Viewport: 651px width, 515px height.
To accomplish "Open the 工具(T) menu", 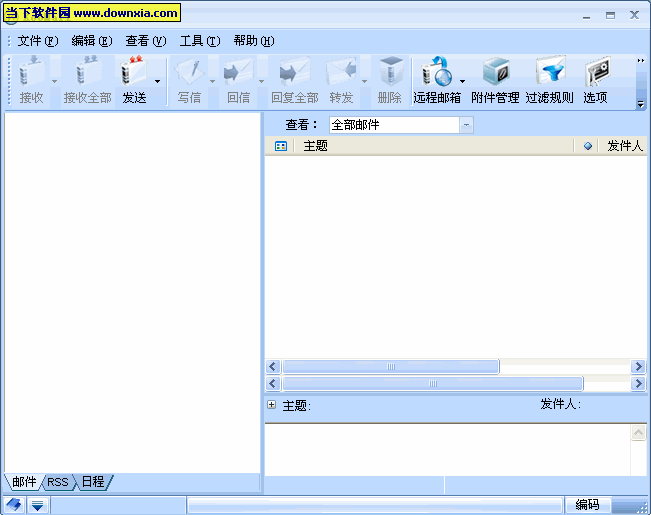I will point(198,41).
